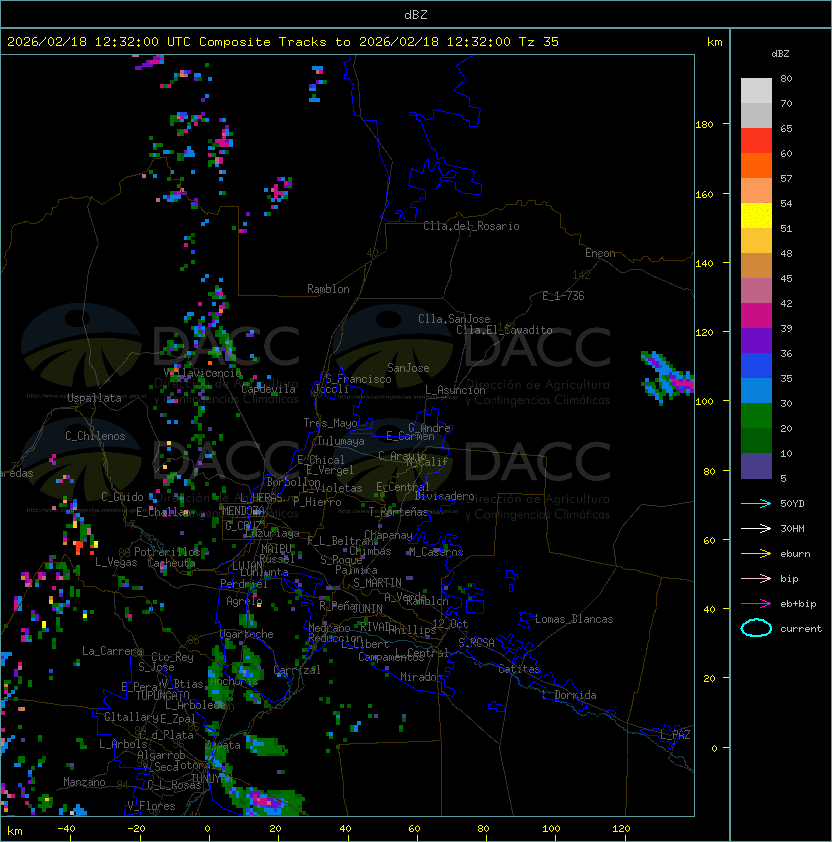Click the dBZ heading above the color scale
Image resolution: width=832 pixels, height=842 pixels.
pos(780,54)
